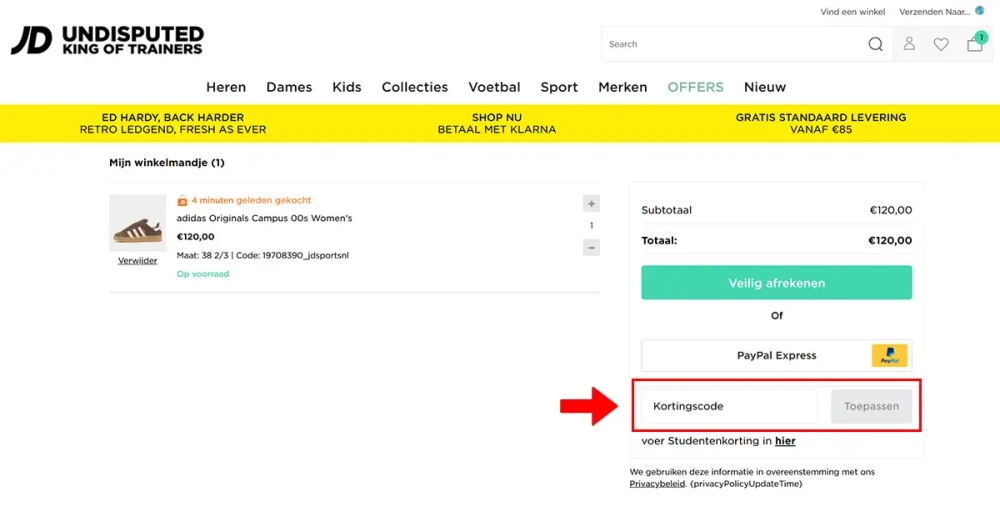The width and height of the screenshot is (1000, 517).
Task: Open the Heren menu
Action: (226, 87)
